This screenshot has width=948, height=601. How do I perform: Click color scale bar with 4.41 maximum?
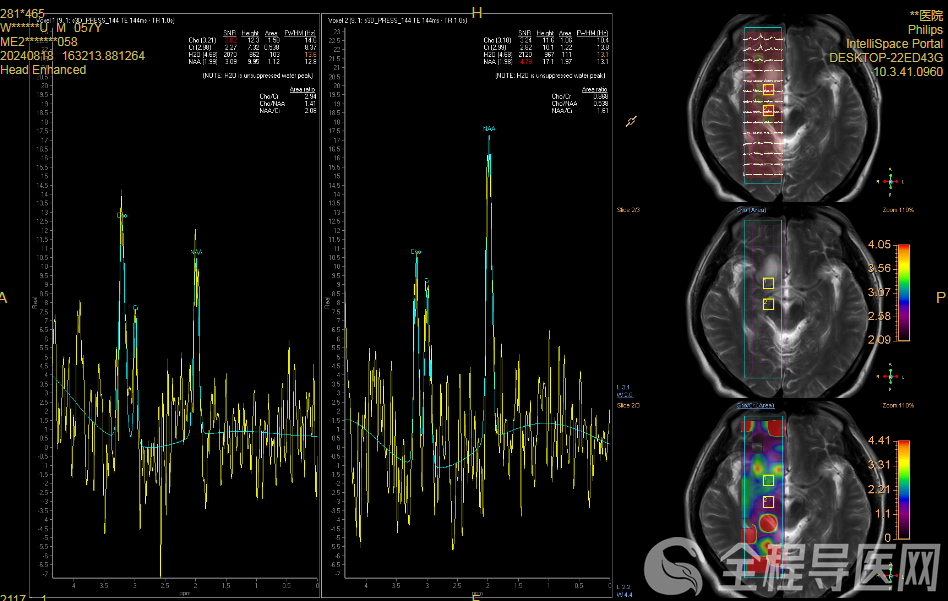pyautogui.click(x=904, y=490)
